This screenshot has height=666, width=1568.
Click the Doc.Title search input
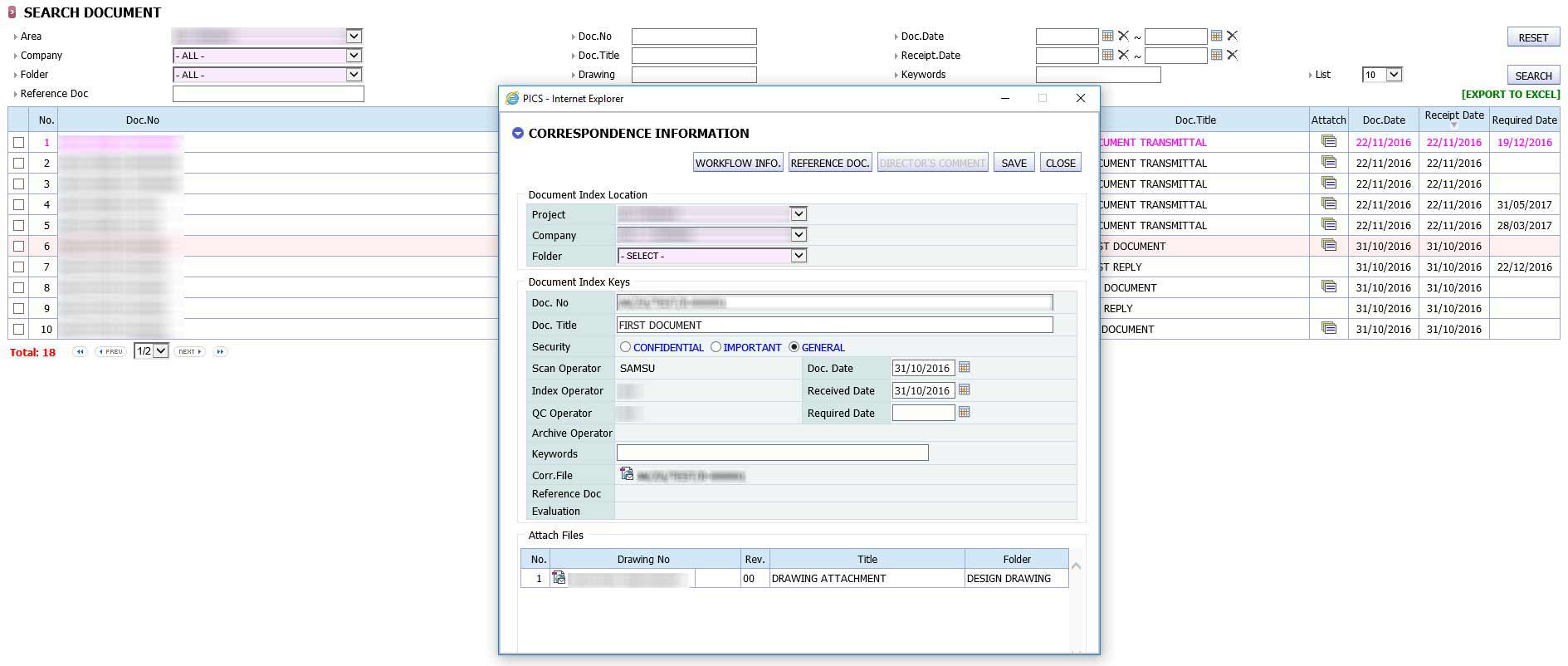(x=694, y=55)
